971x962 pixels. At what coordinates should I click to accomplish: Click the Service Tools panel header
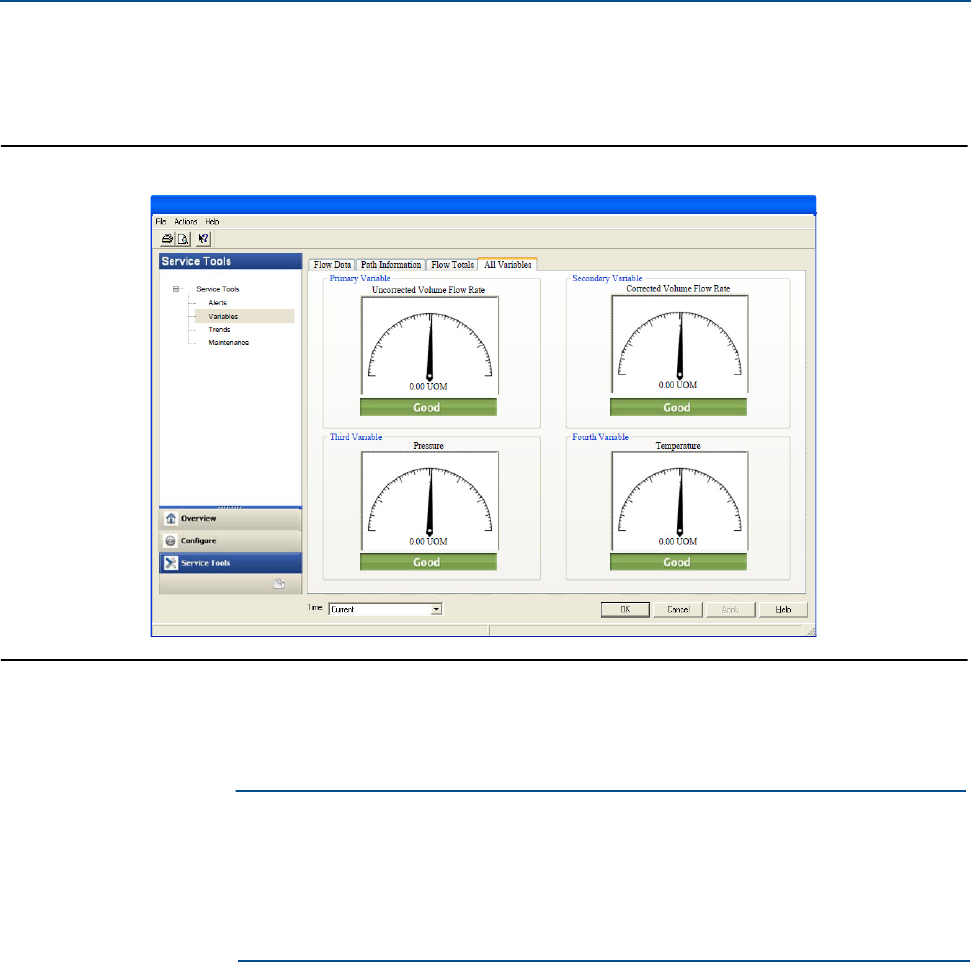point(230,261)
